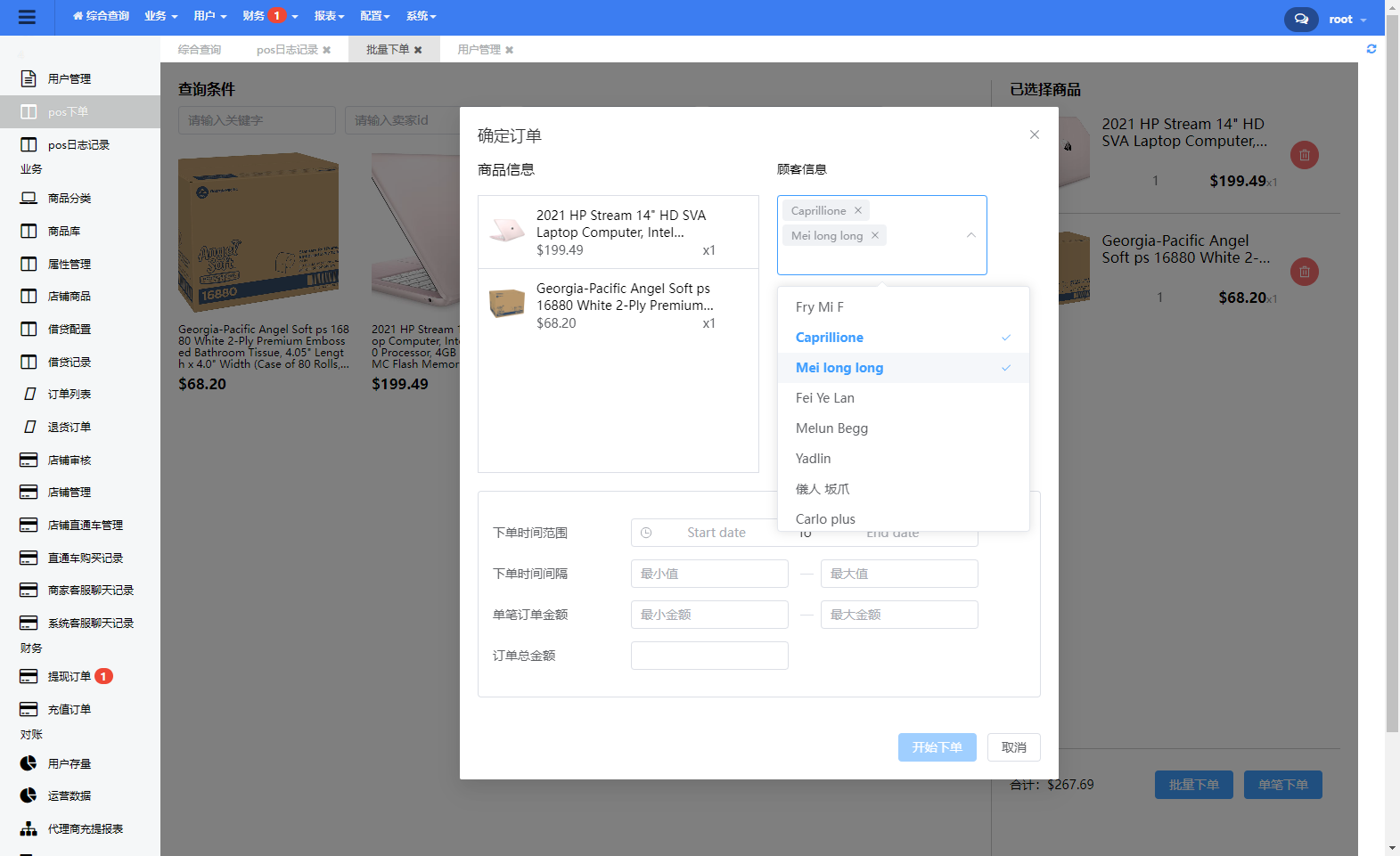Open 店铺管理 in the sidebar
Viewport: 1400px width, 856px height.
point(80,492)
